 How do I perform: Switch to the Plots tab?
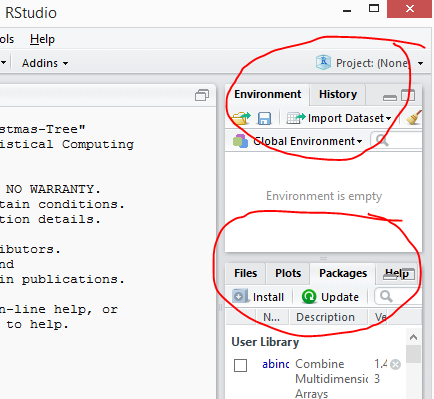288,273
